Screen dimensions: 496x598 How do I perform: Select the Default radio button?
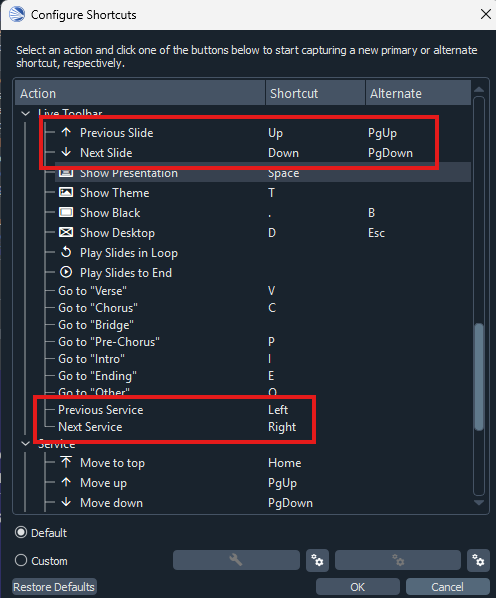coord(21,532)
